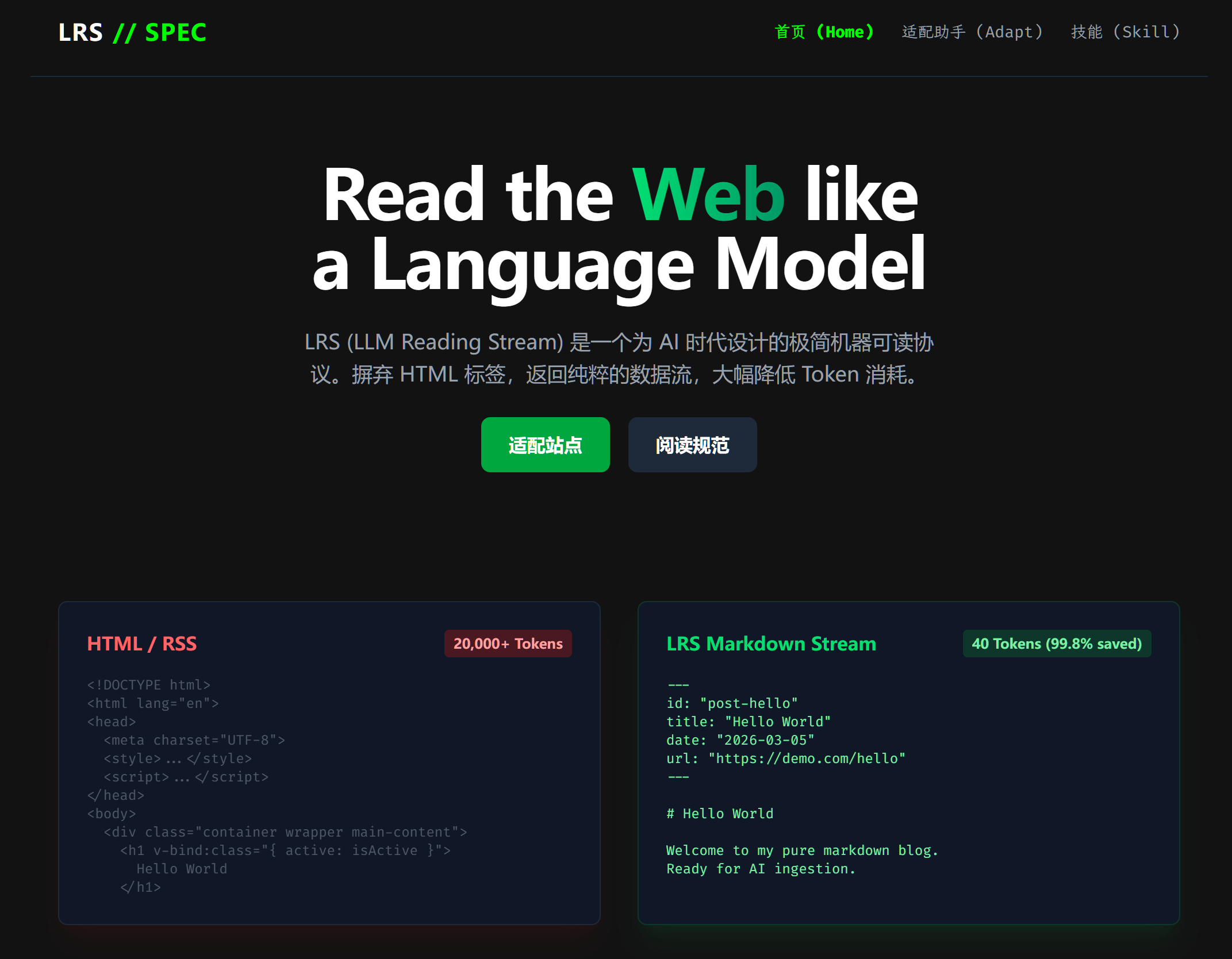Screen dimensions: 1232x959
Task: Click the LRS description paragraph text
Action: [x=619, y=358]
